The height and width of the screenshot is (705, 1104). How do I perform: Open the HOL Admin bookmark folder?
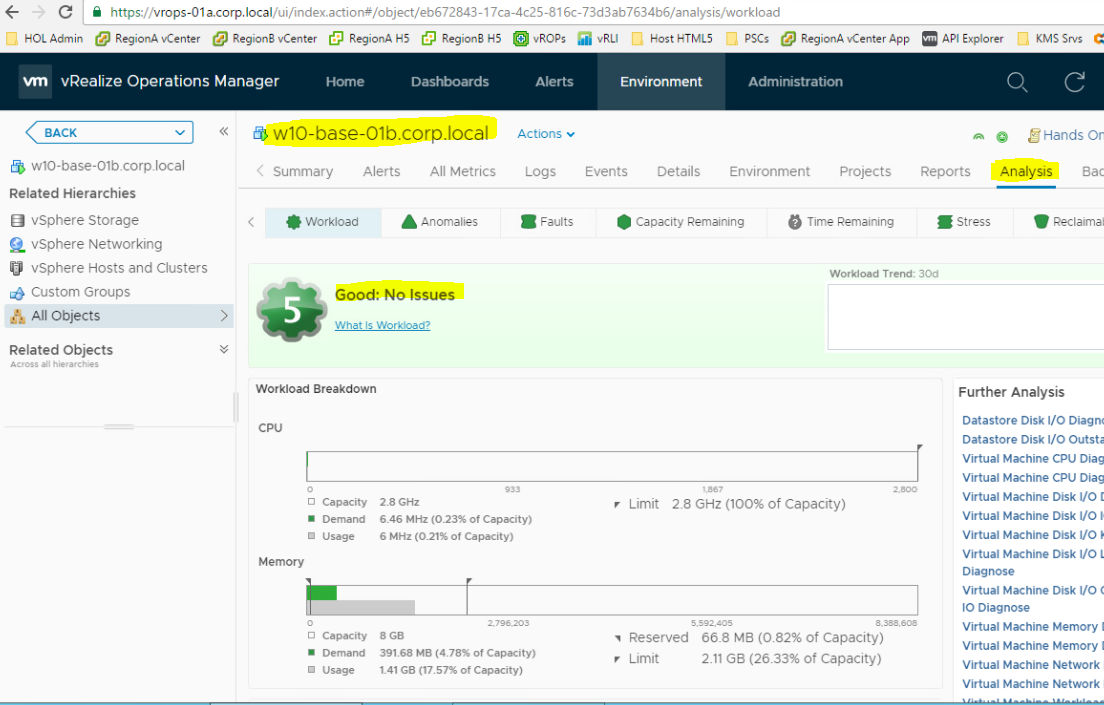click(x=44, y=39)
